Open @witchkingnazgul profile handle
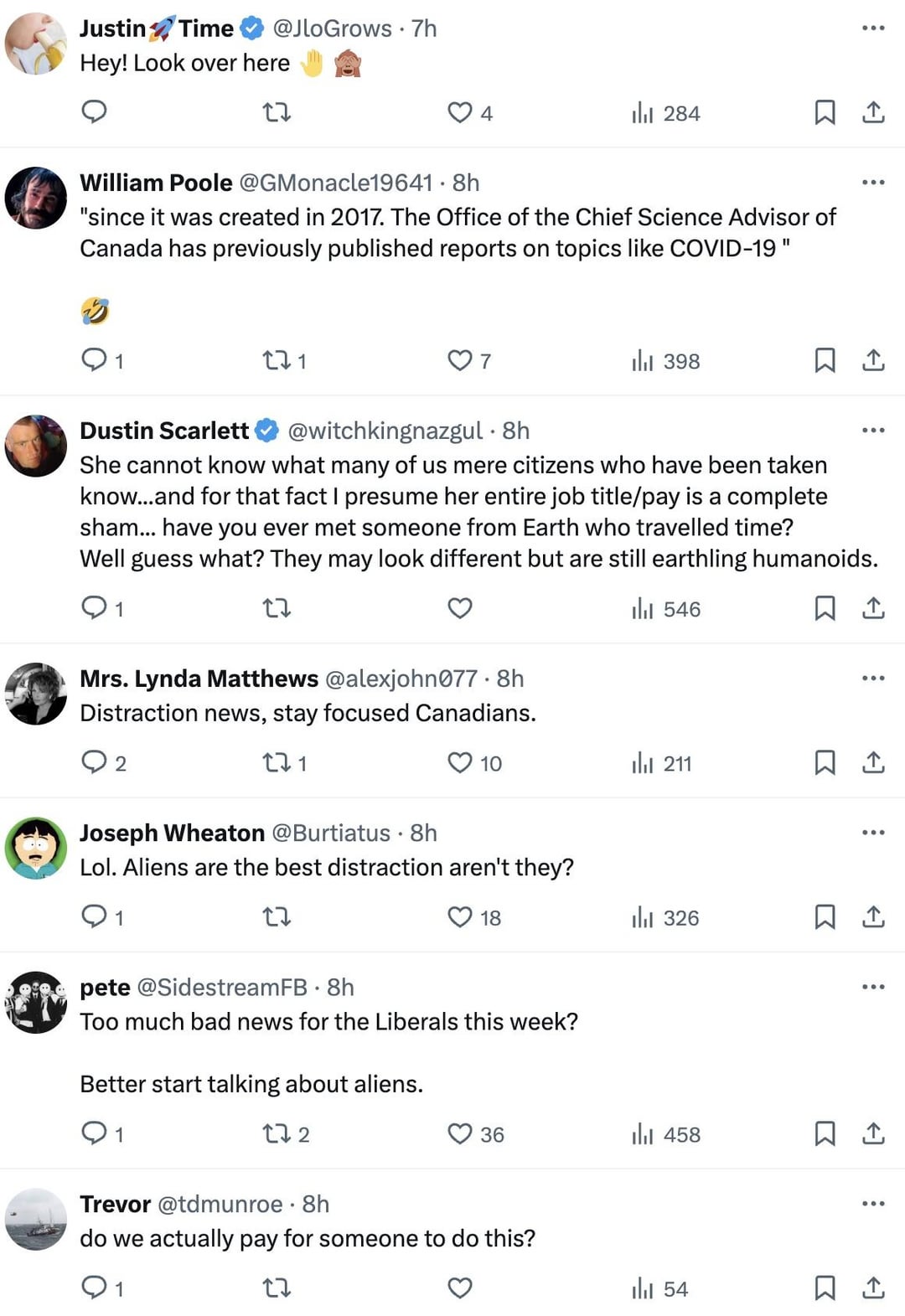The height and width of the screenshot is (1316, 905). point(385,431)
